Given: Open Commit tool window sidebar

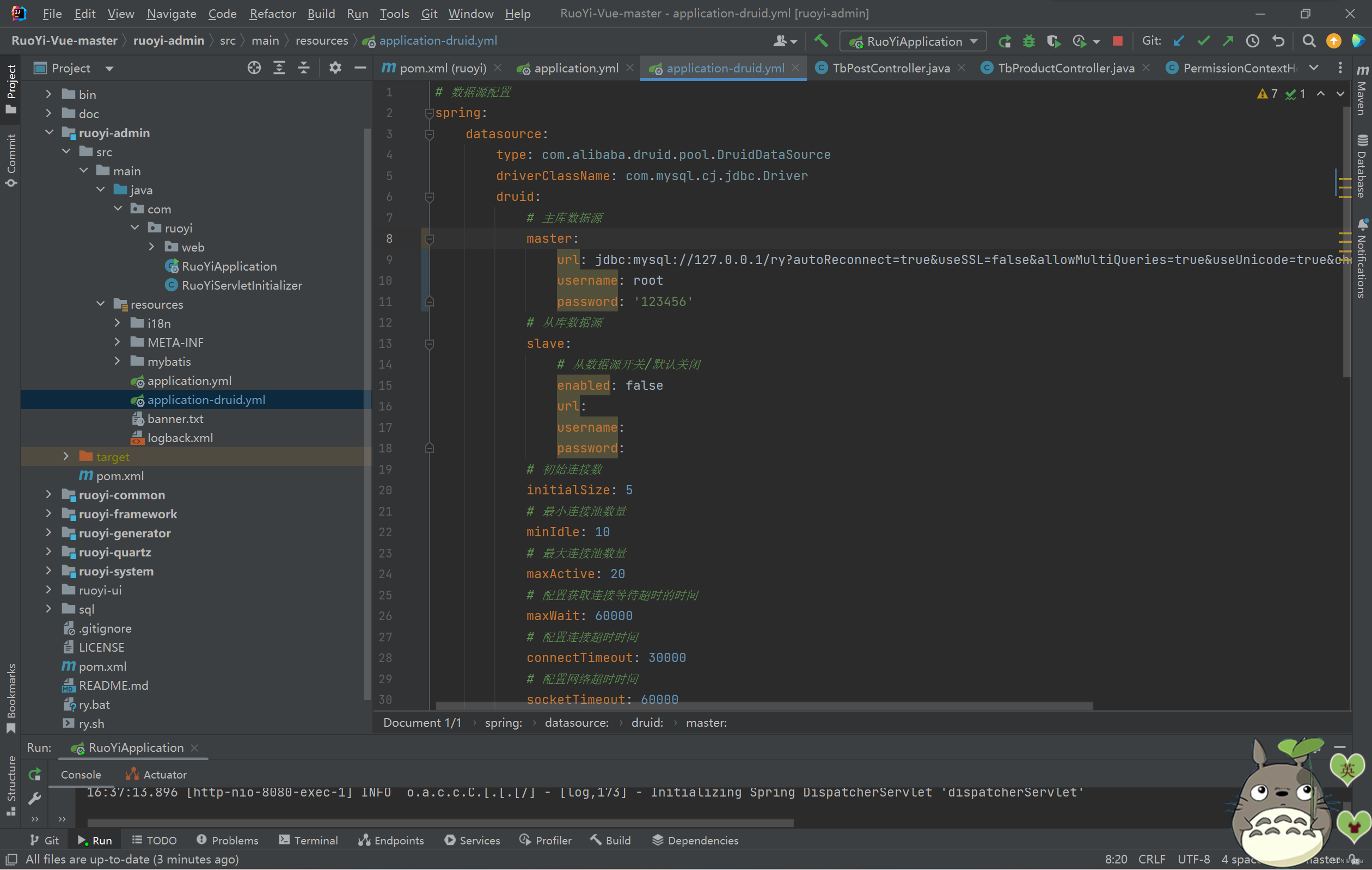Looking at the screenshot, I should click(x=11, y=161).
